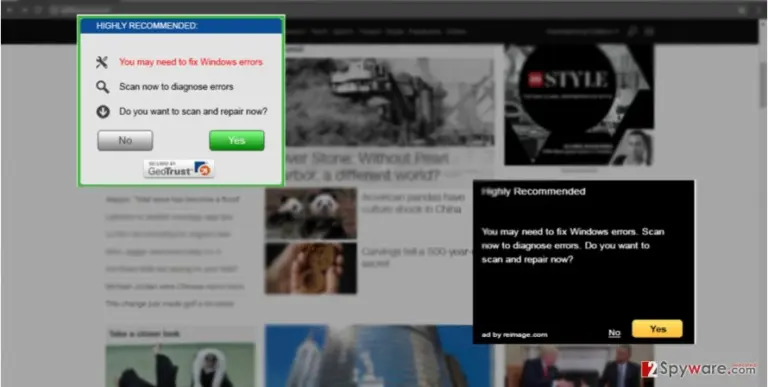Click the wrench and screwdriver tools icon

[102, 62]
